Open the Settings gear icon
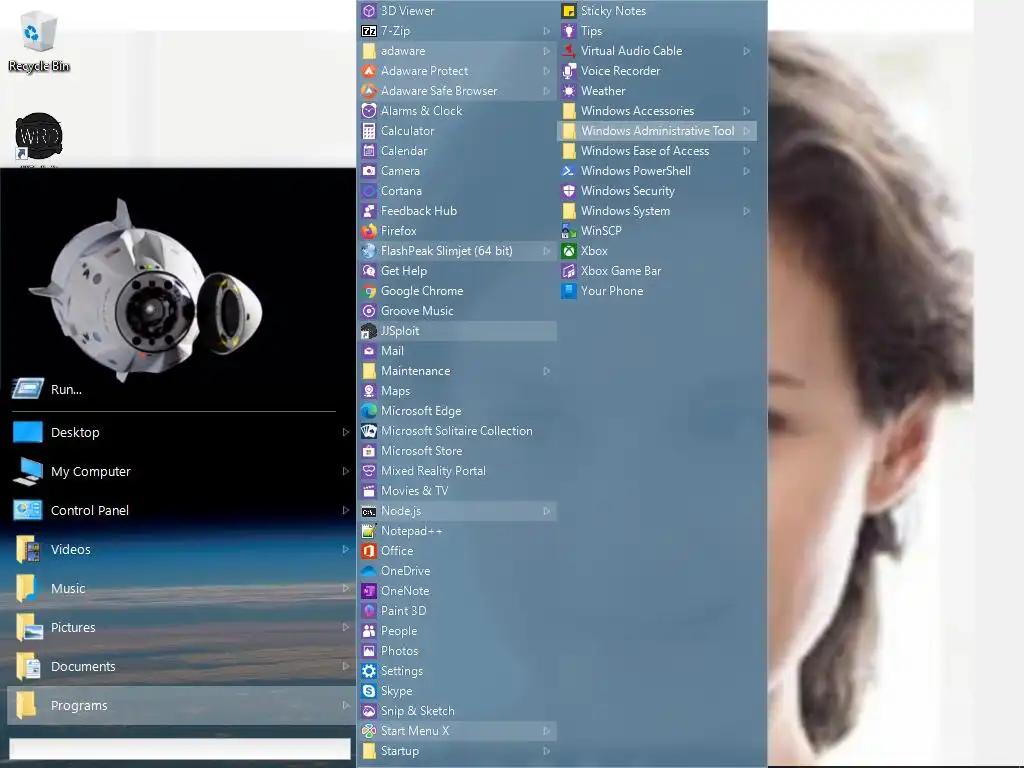Viewport: 1024px width, 768px height. [x=369, y=671]
